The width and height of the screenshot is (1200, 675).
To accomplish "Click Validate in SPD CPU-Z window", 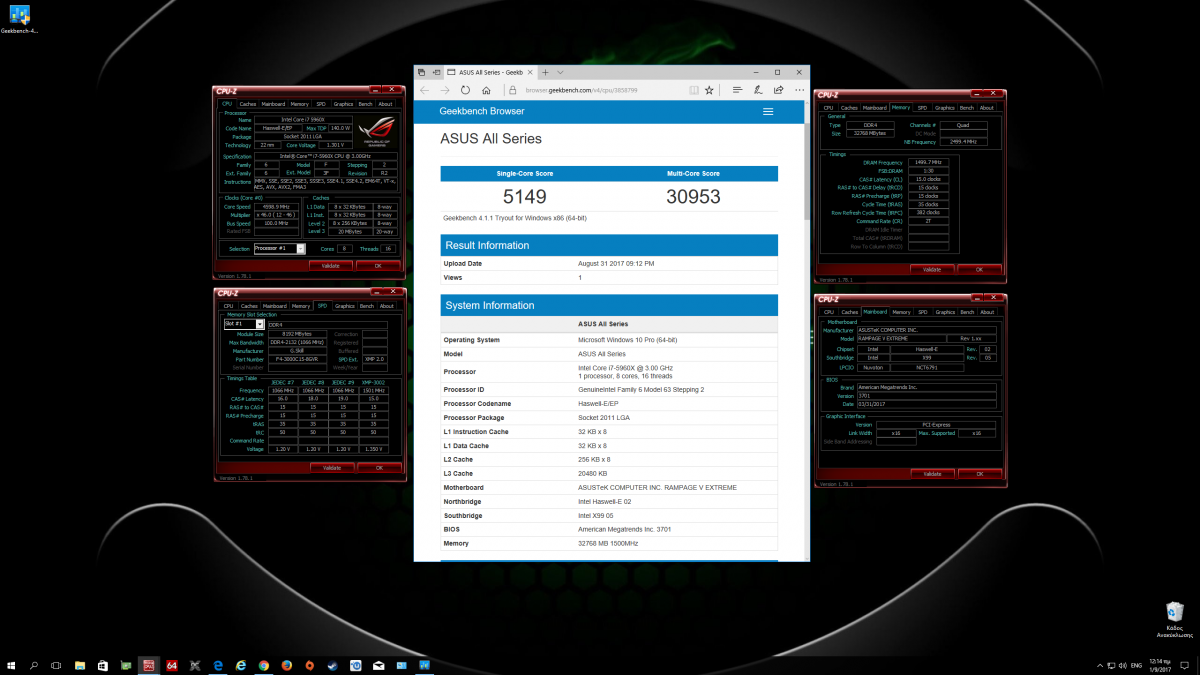I will click(331, 467).
